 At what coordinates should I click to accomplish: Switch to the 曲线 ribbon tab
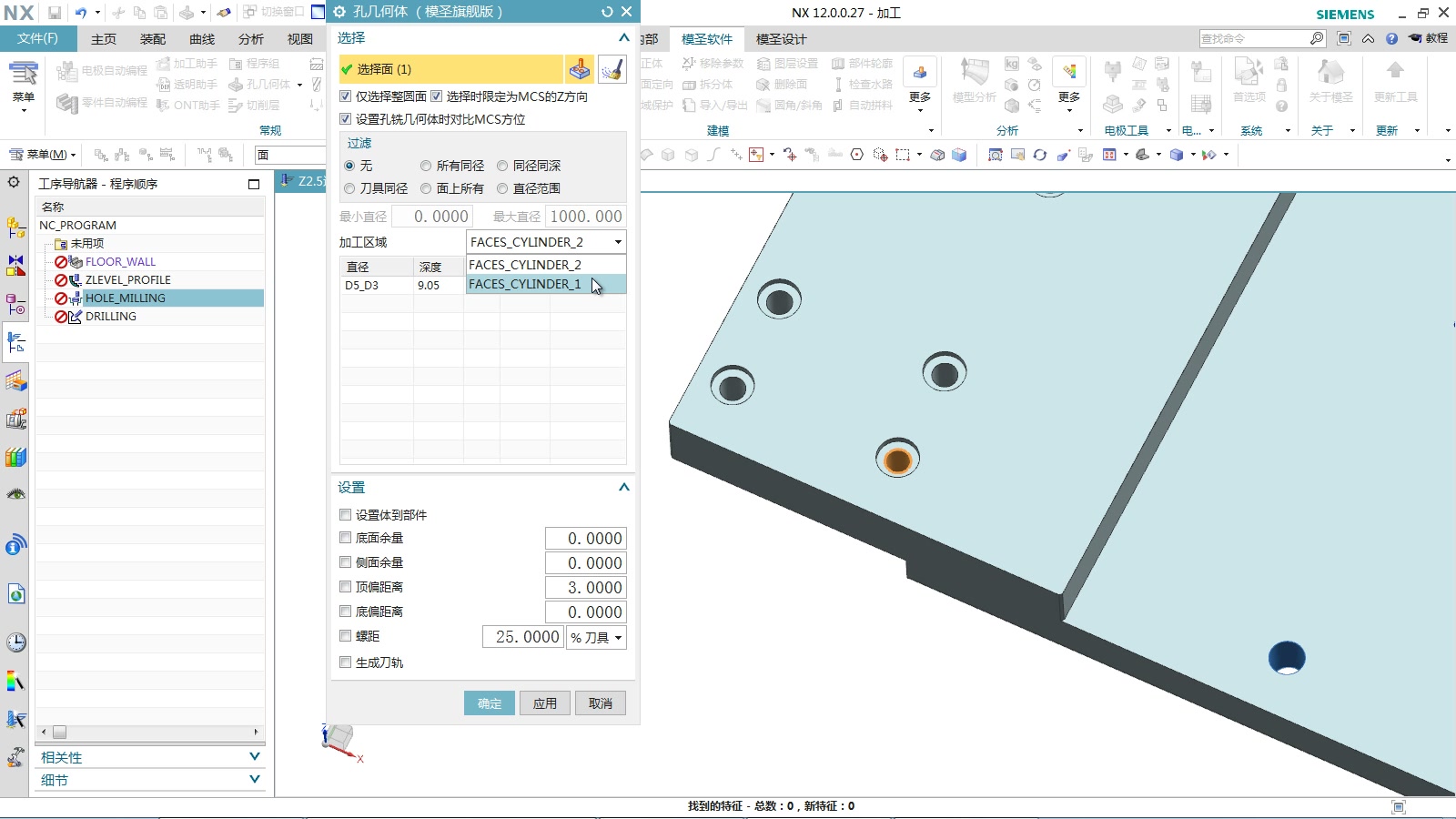pyautogui.click(x=202, y=39)
